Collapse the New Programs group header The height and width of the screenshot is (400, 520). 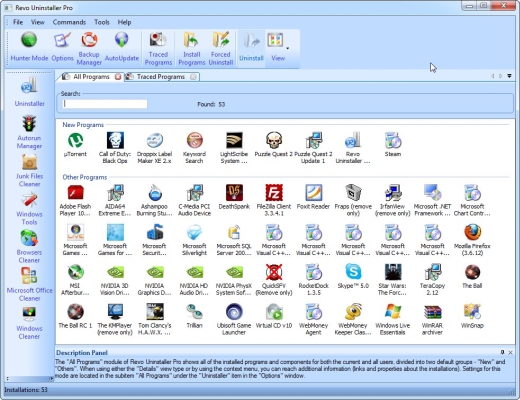(x=83, y=125)
